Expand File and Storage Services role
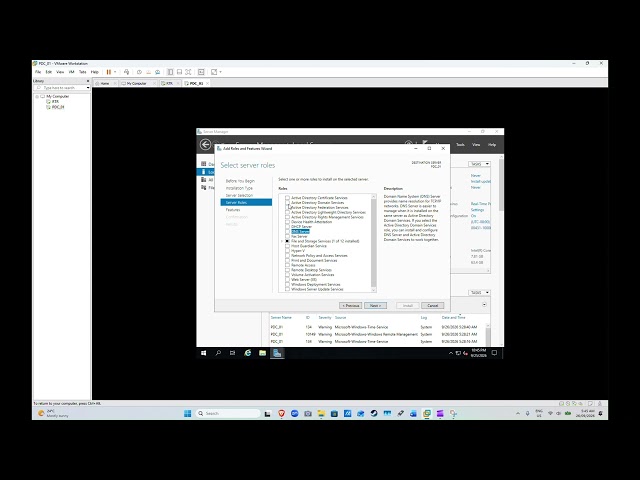This screenshot has width=640, height=480. click(282, 241)
